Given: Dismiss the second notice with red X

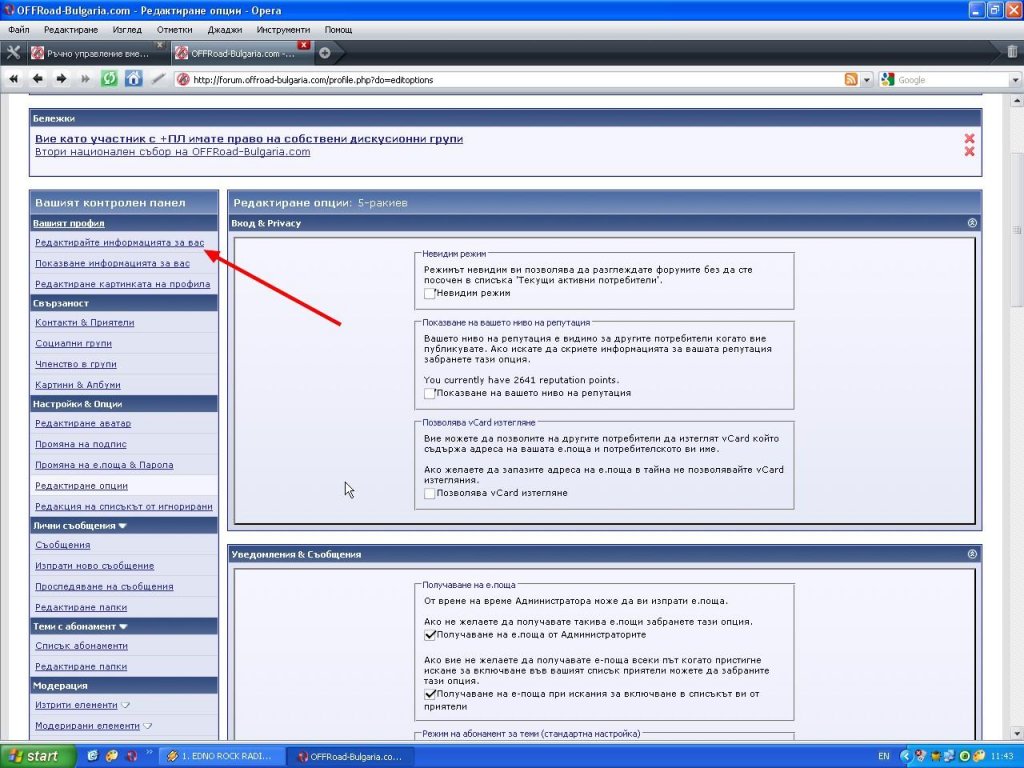Looking at the screenshot, I should click(969, 152).
